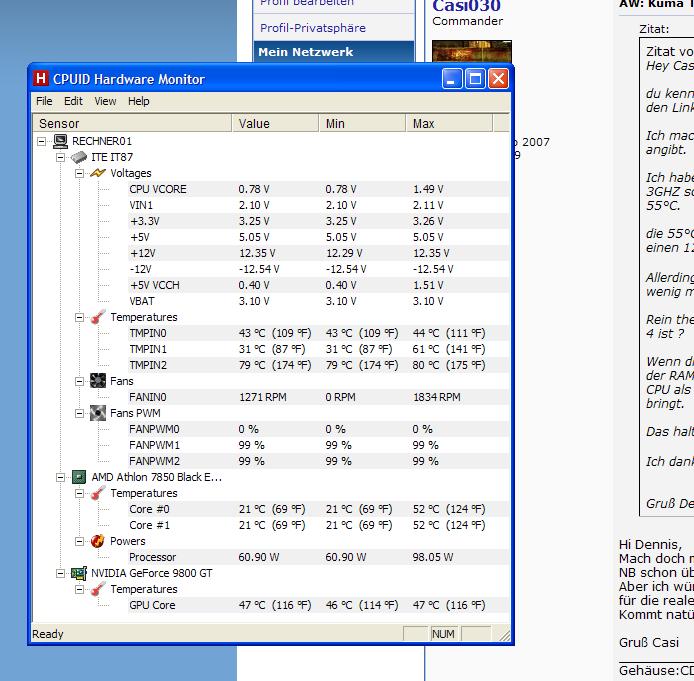
Task: Collapse the ITE IT87 Temperatures group
Action: (x=80, y=317)
